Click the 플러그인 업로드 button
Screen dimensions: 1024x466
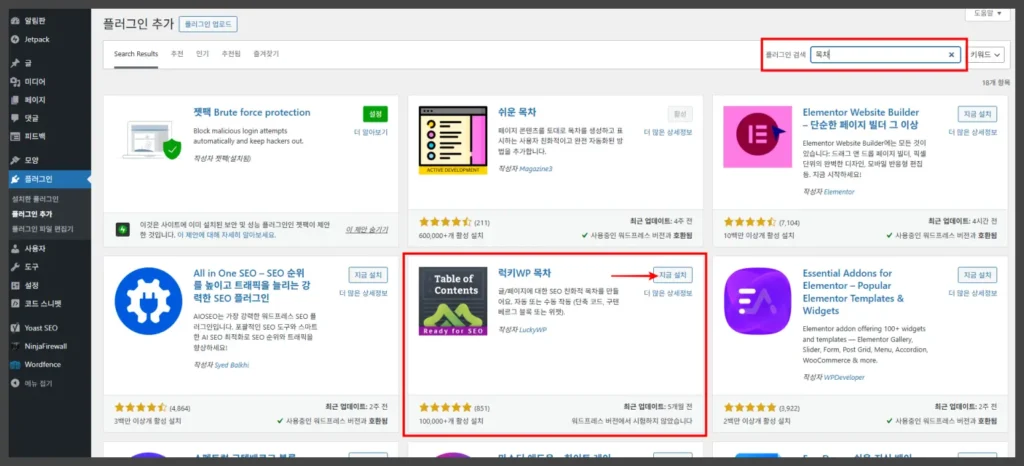click(x=208, y=25)
